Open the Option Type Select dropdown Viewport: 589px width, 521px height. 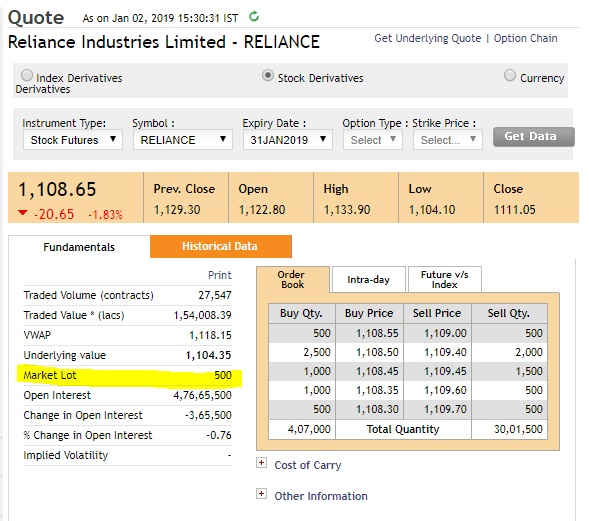(x=373, y=140)
